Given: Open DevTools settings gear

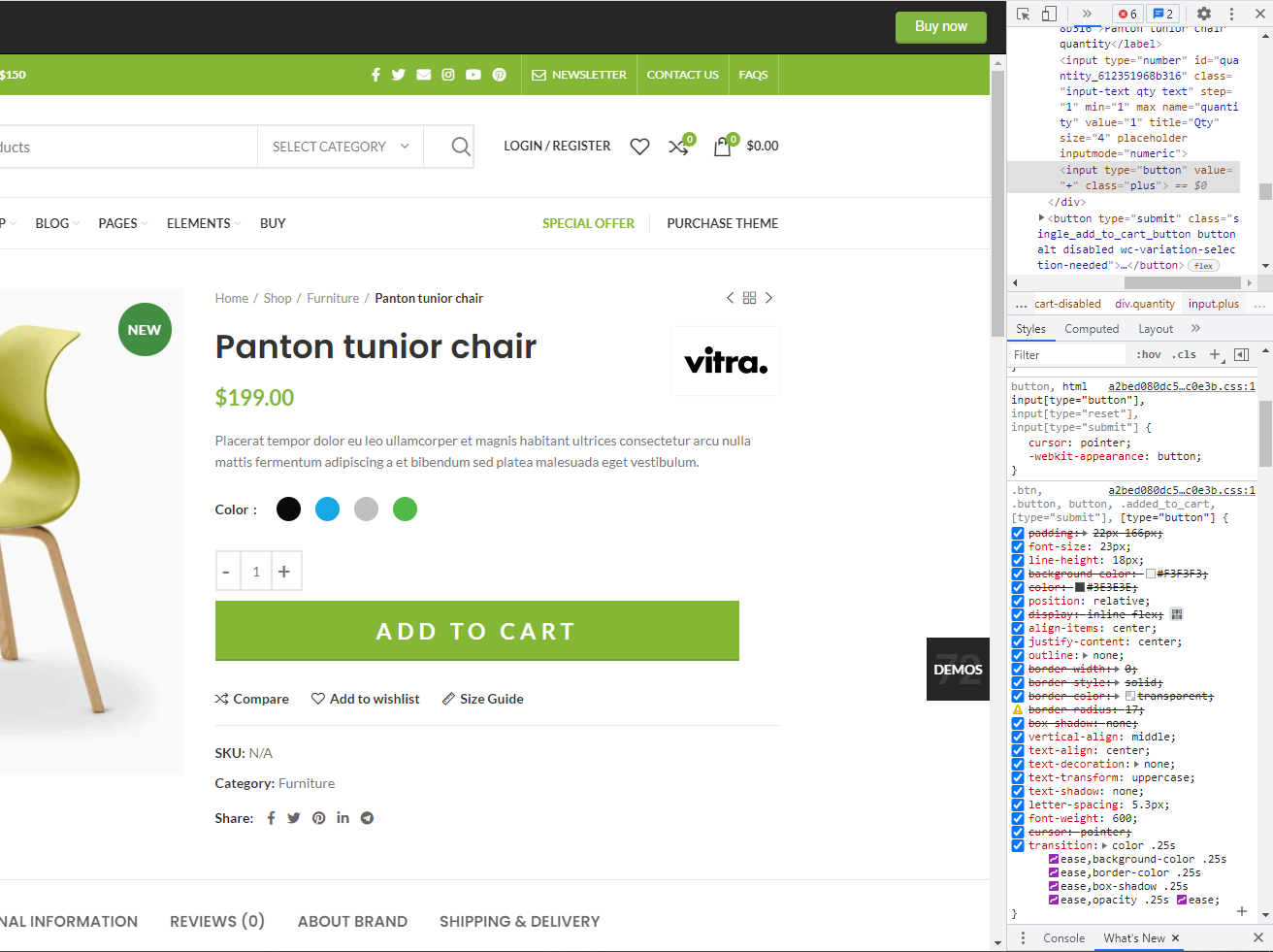Looking at the screenshot, I should point(1204,14).
